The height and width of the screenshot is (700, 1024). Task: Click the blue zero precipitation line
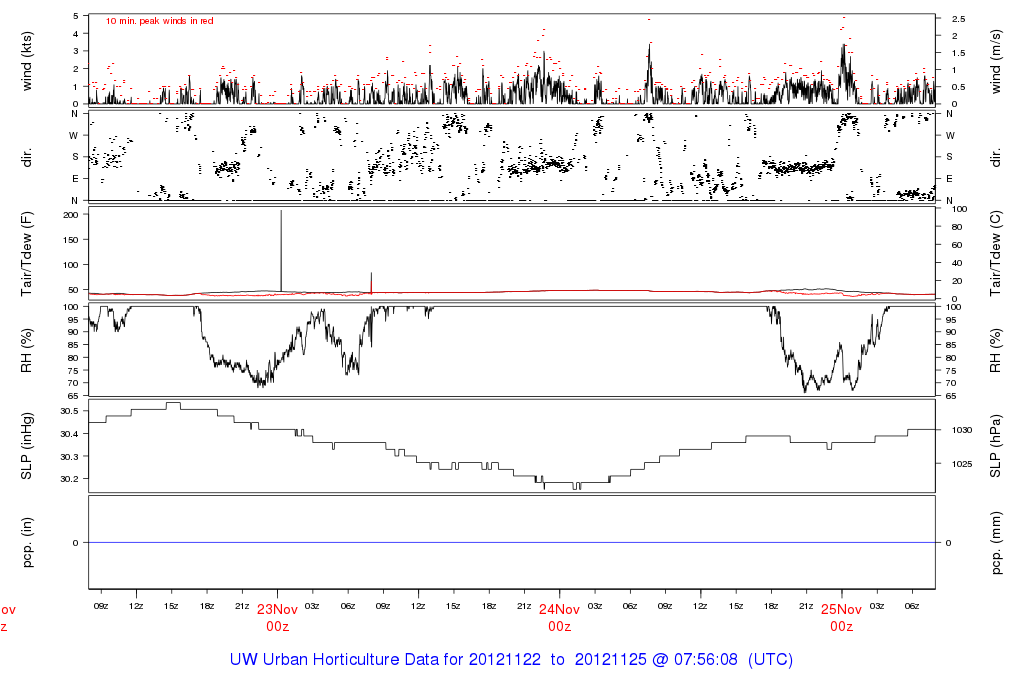coord(512,543)
